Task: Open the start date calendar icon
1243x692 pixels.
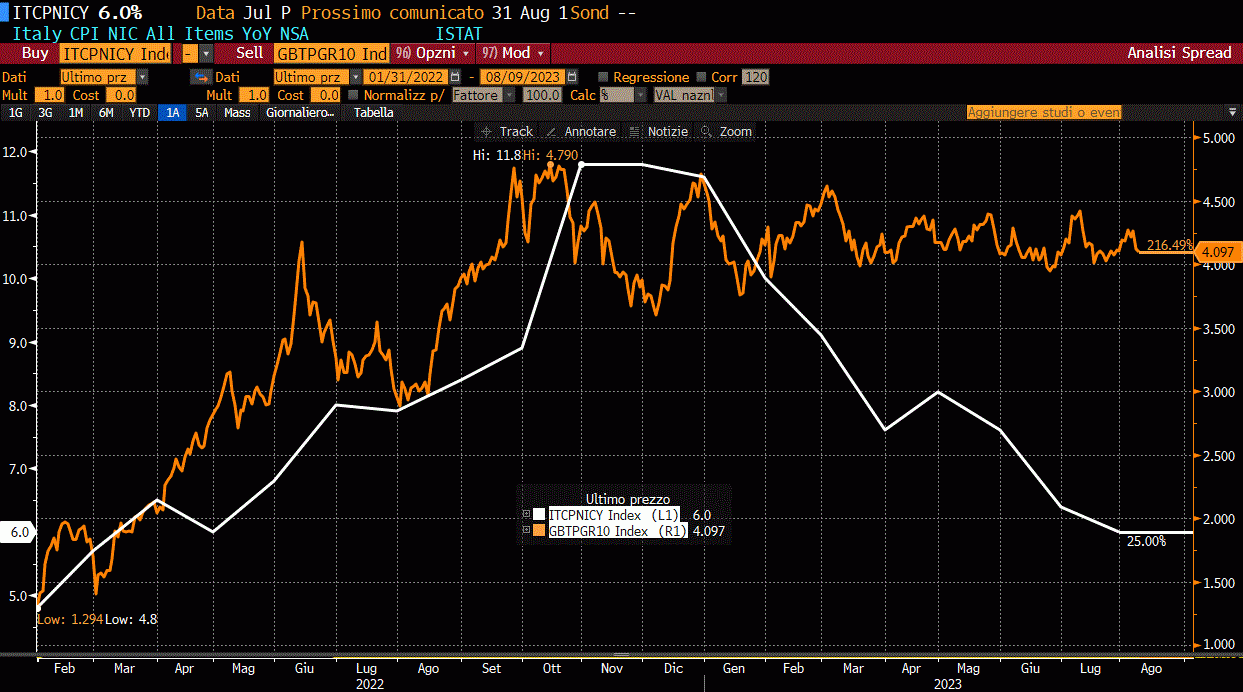Action: (x=456, y=77)
